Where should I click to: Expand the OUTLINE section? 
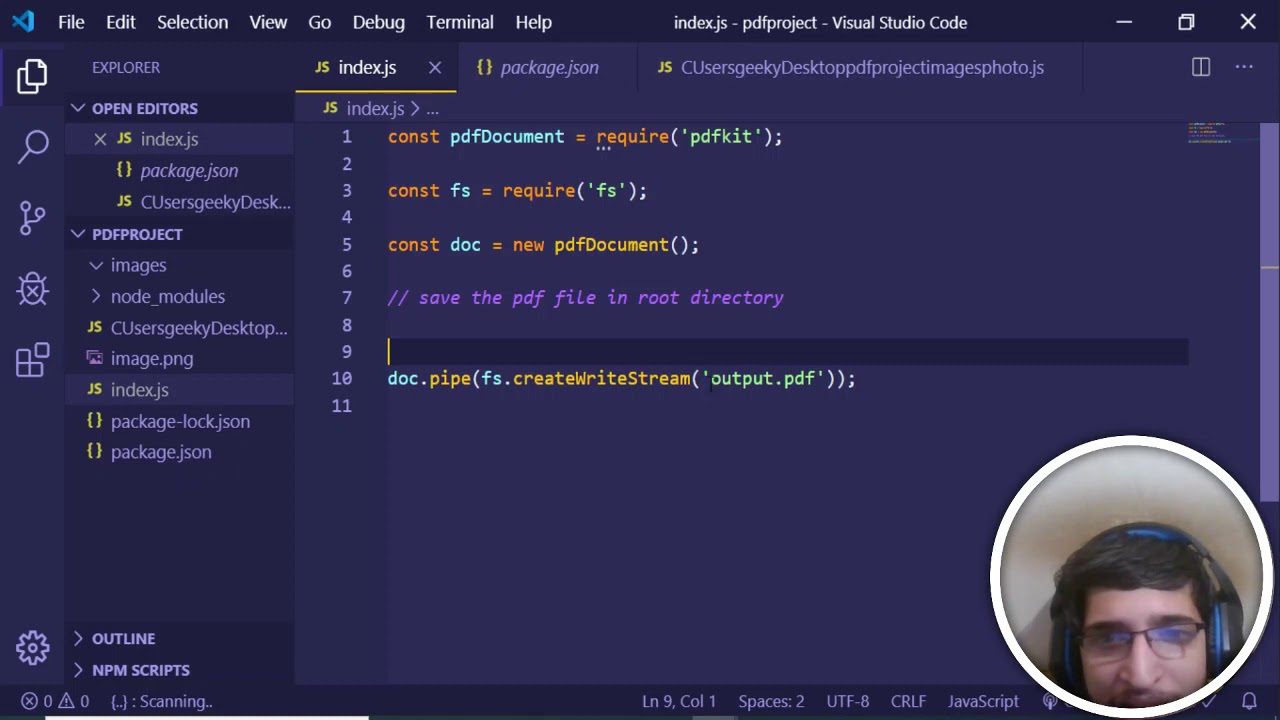(x=123, y=638)
